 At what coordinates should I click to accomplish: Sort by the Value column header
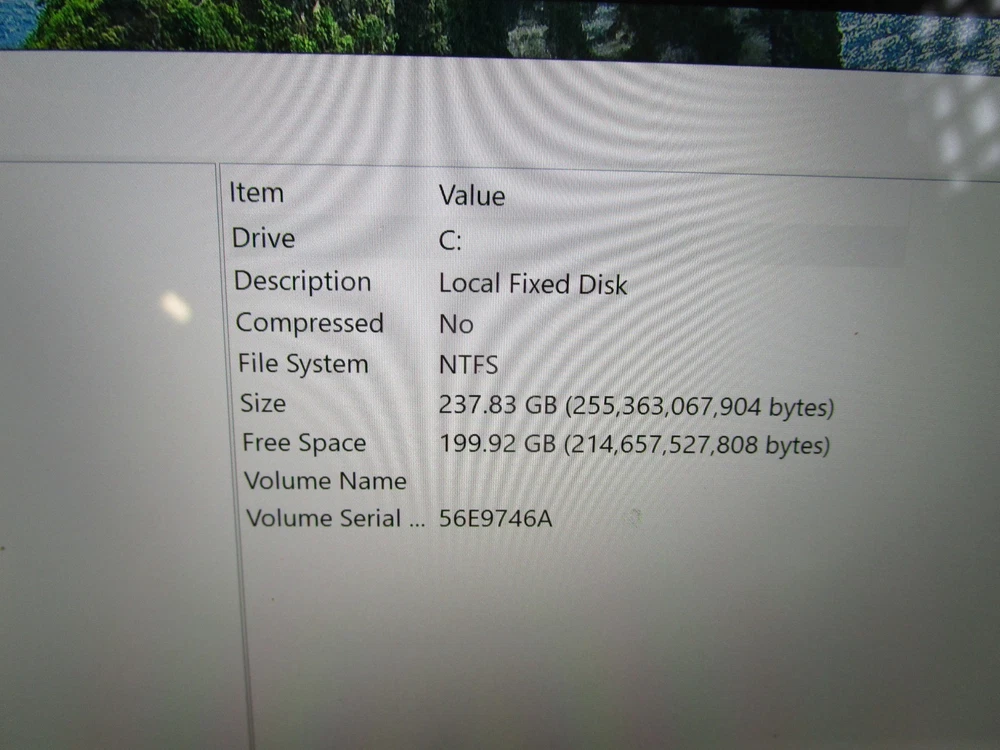(471, 196)
